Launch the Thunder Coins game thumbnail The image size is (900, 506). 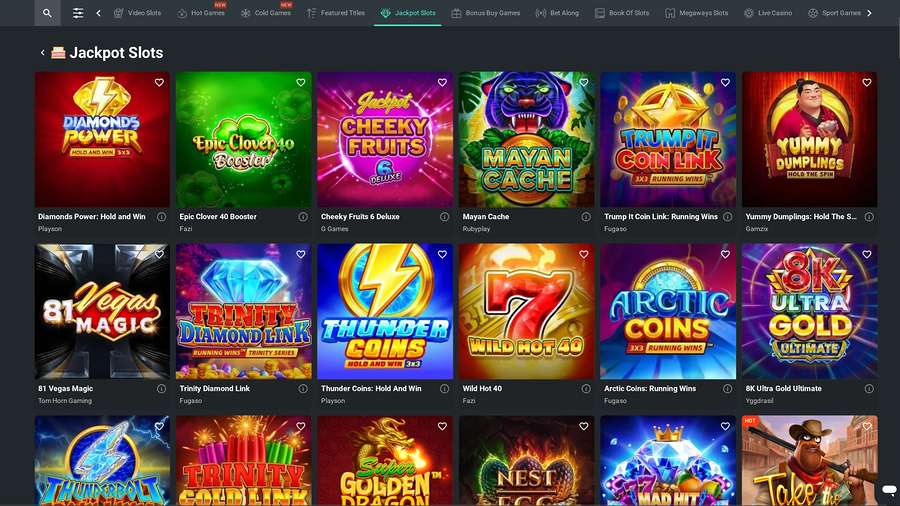click(x=385, y=312)
